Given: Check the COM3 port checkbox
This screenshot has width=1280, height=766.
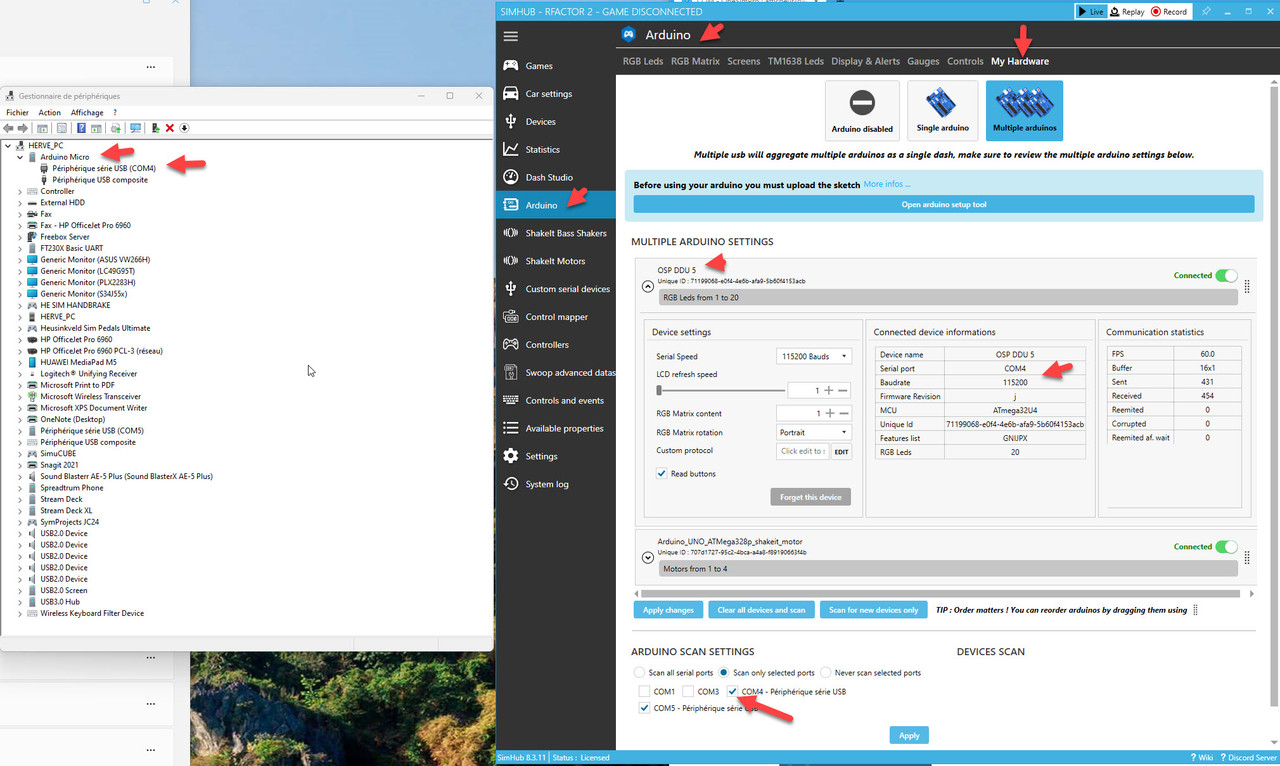Looking at the screenshot, I should click(x=689, y=692).
